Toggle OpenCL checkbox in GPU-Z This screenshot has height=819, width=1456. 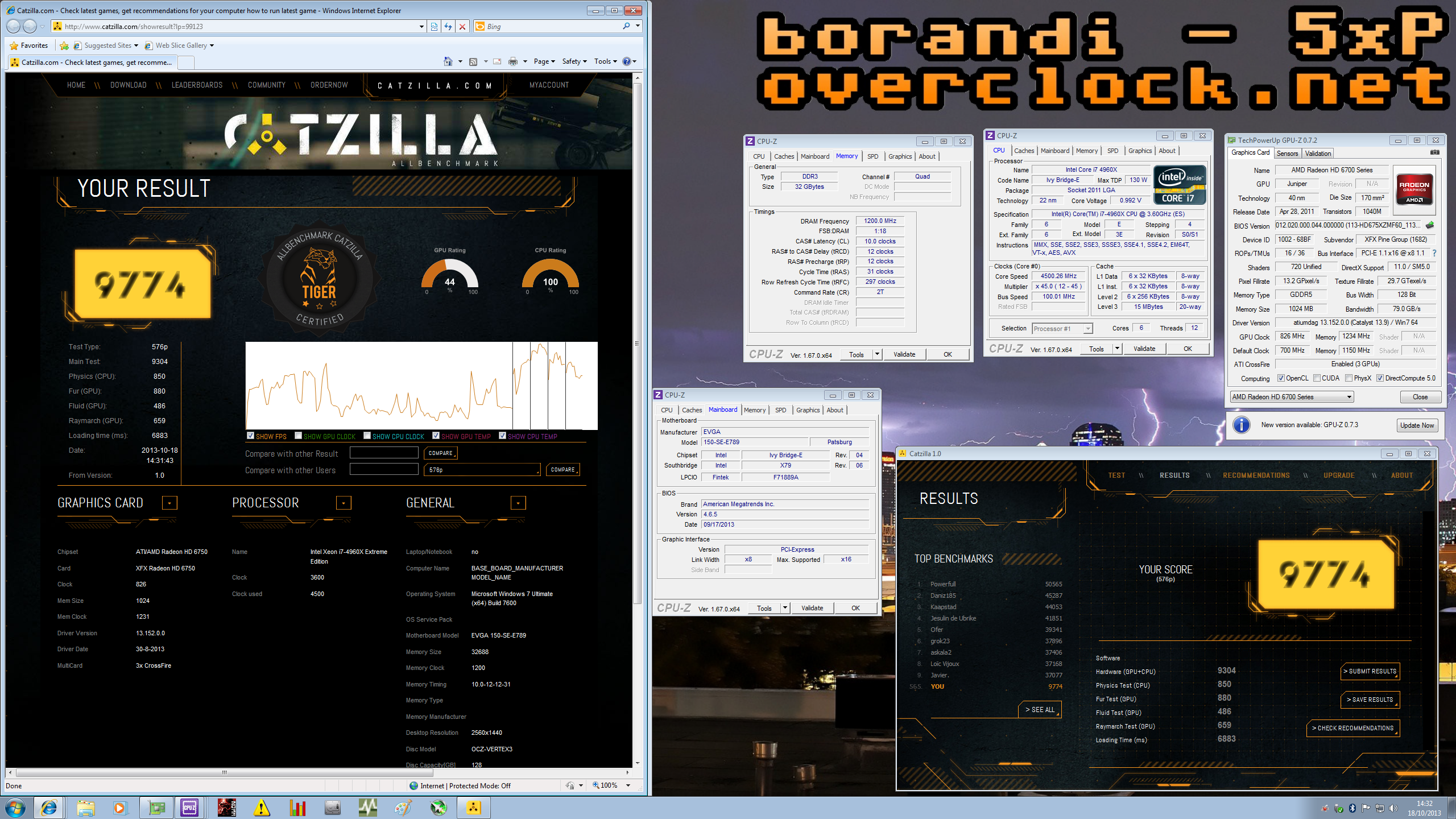(1281, 378)
